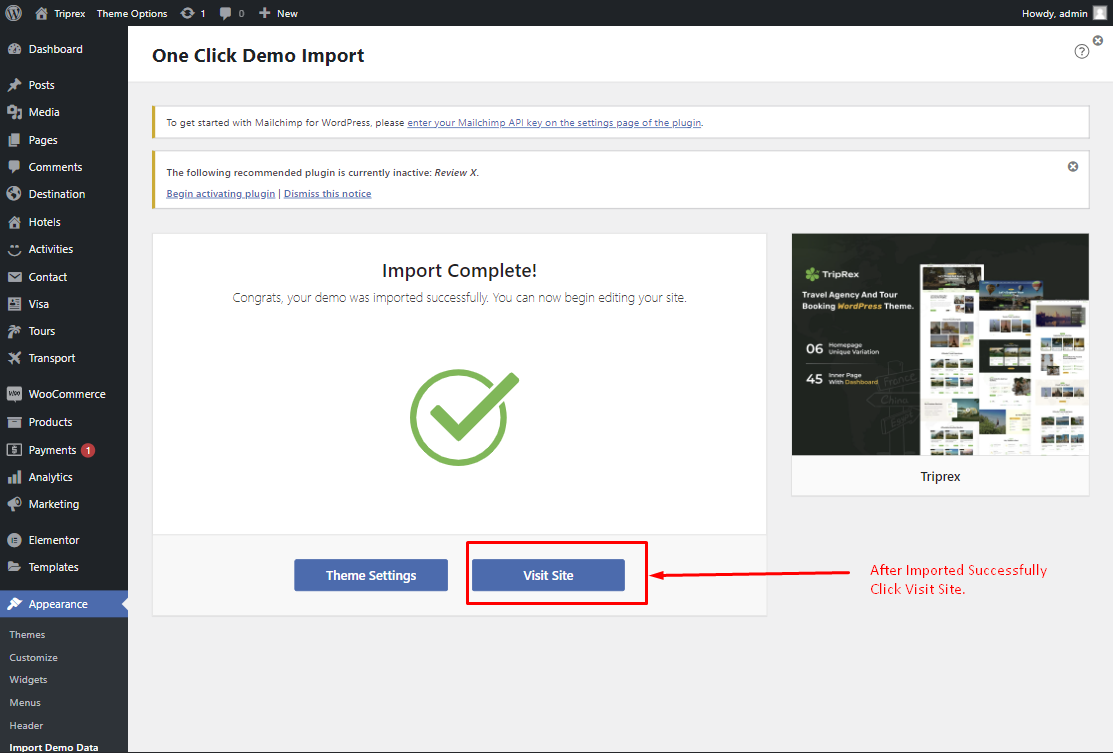Image resolution: width=1113 pixels, height=753 pixels.
Task: Open Header submenu item
Action: point(26,725)
